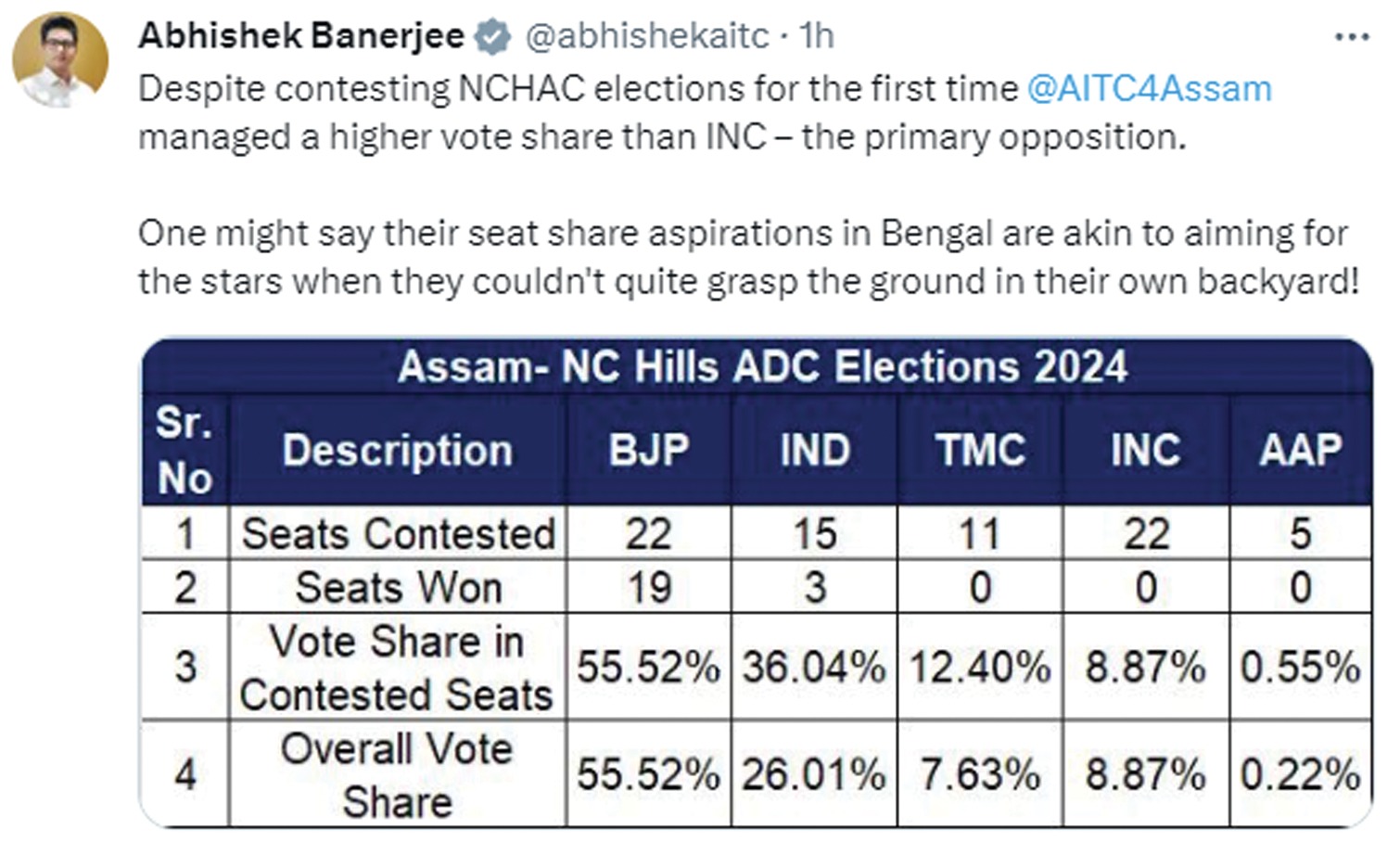
Task: Click TMC's 12.40% vote share cell
Action: point(980,667)
